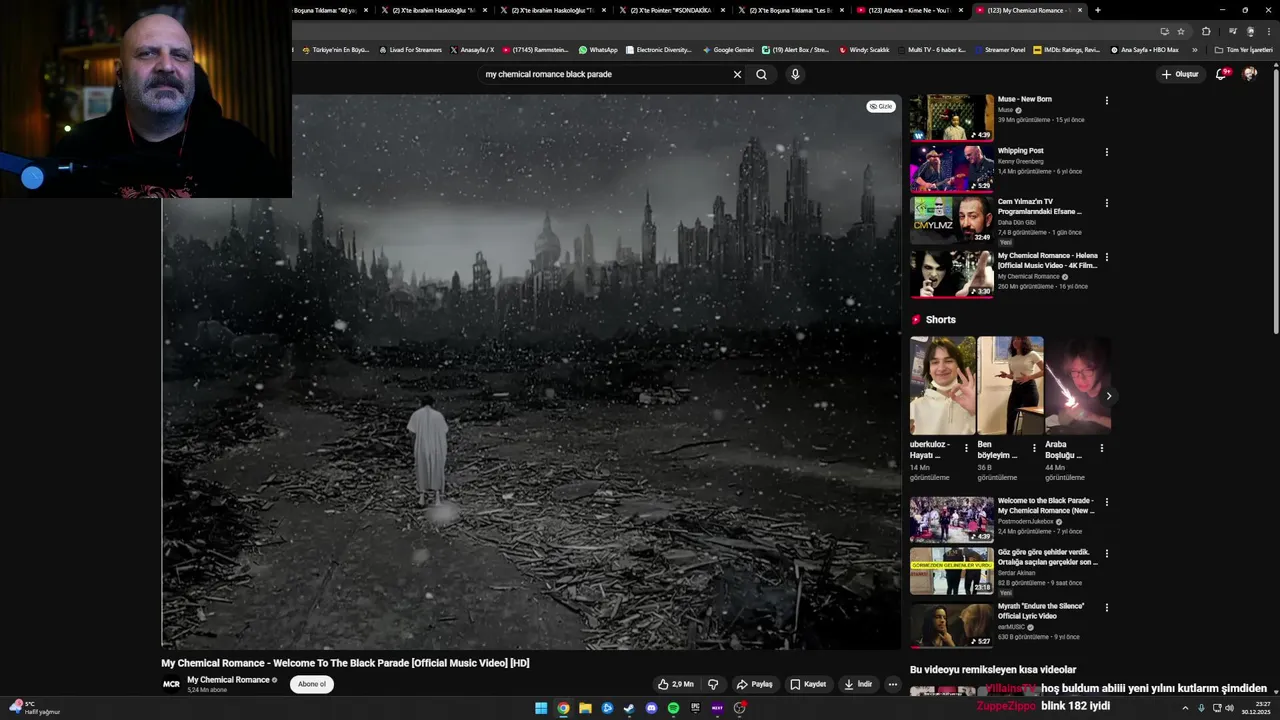This screenshot has width=1280, height=720.
Task: Switch to the X'te Pointer tab
Action: click(670, 10)
